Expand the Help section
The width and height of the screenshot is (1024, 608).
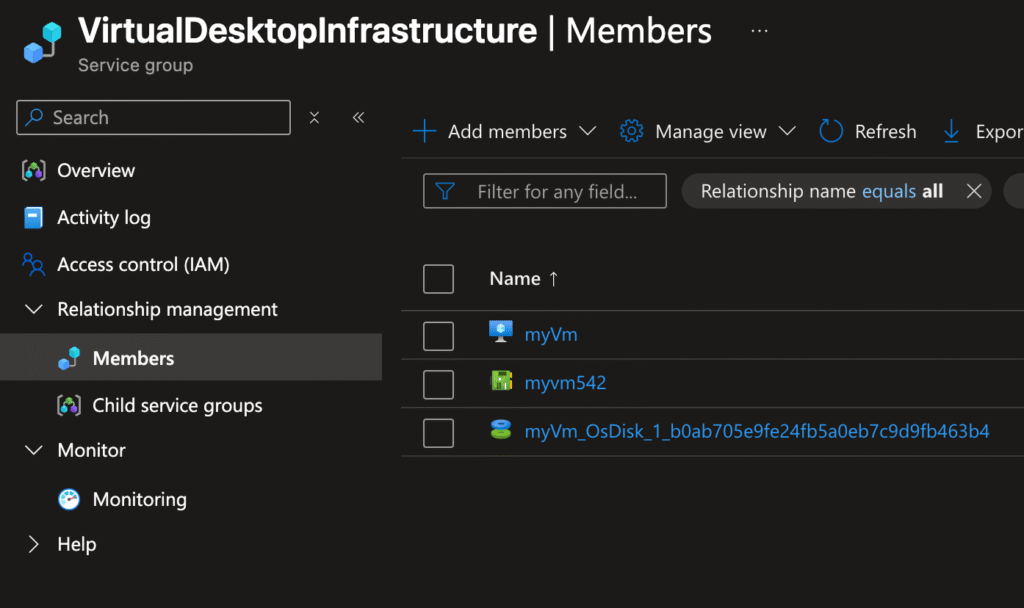pos(34,545)
